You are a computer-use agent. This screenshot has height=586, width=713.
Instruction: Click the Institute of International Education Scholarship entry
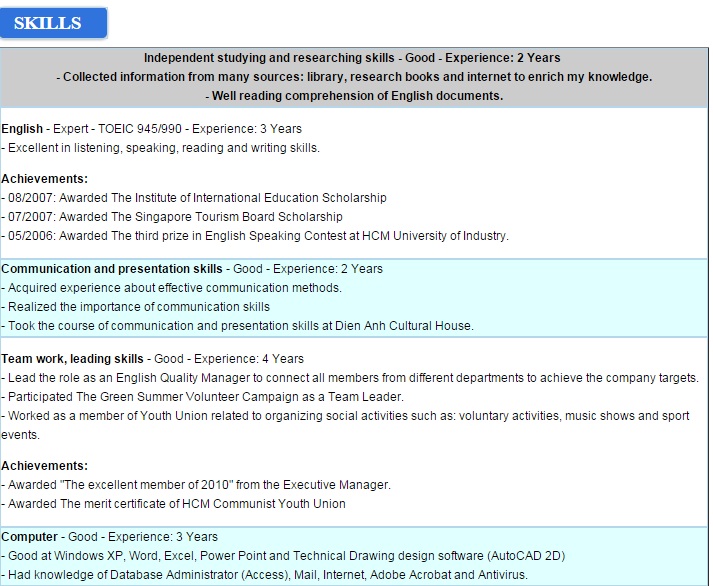(194, 198)
